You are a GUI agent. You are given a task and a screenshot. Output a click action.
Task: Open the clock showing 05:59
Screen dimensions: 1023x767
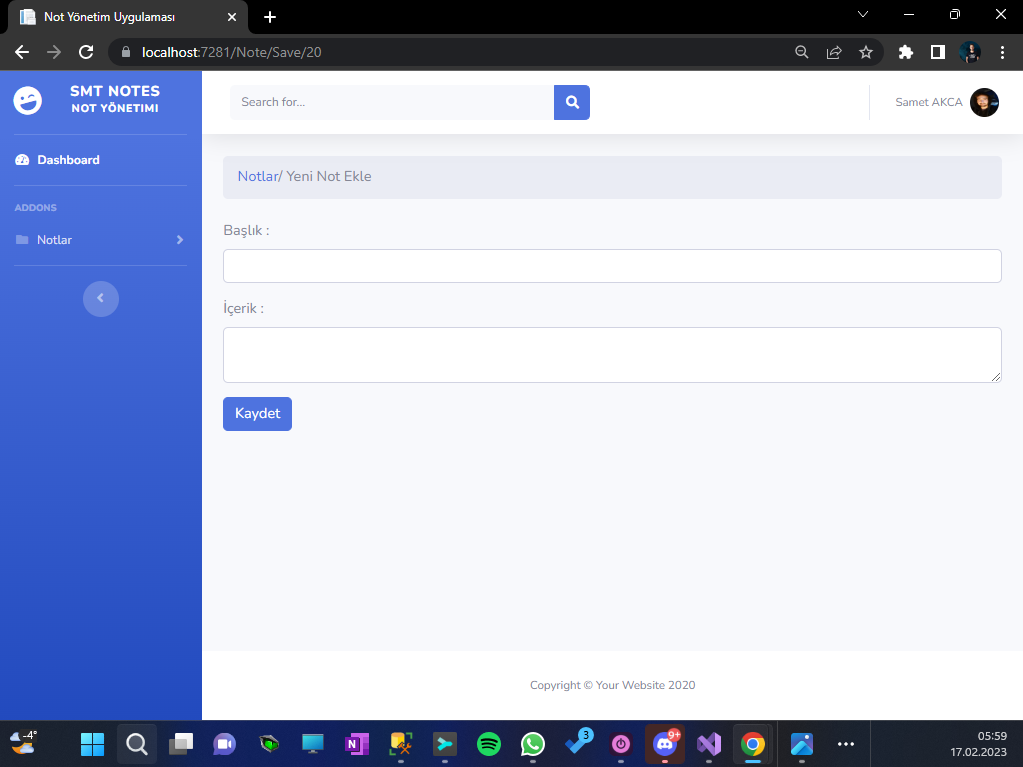coord(978,744)
